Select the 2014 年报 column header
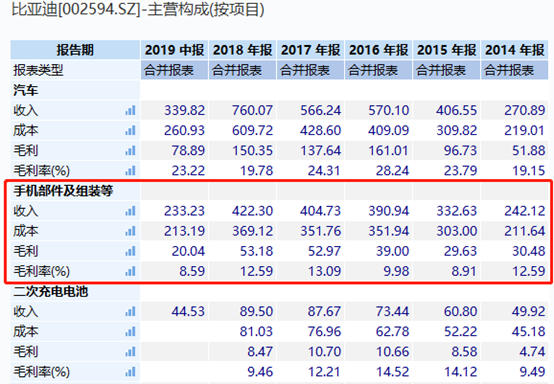The height and width of the screenshot is (384, 554). click(515, 50)
